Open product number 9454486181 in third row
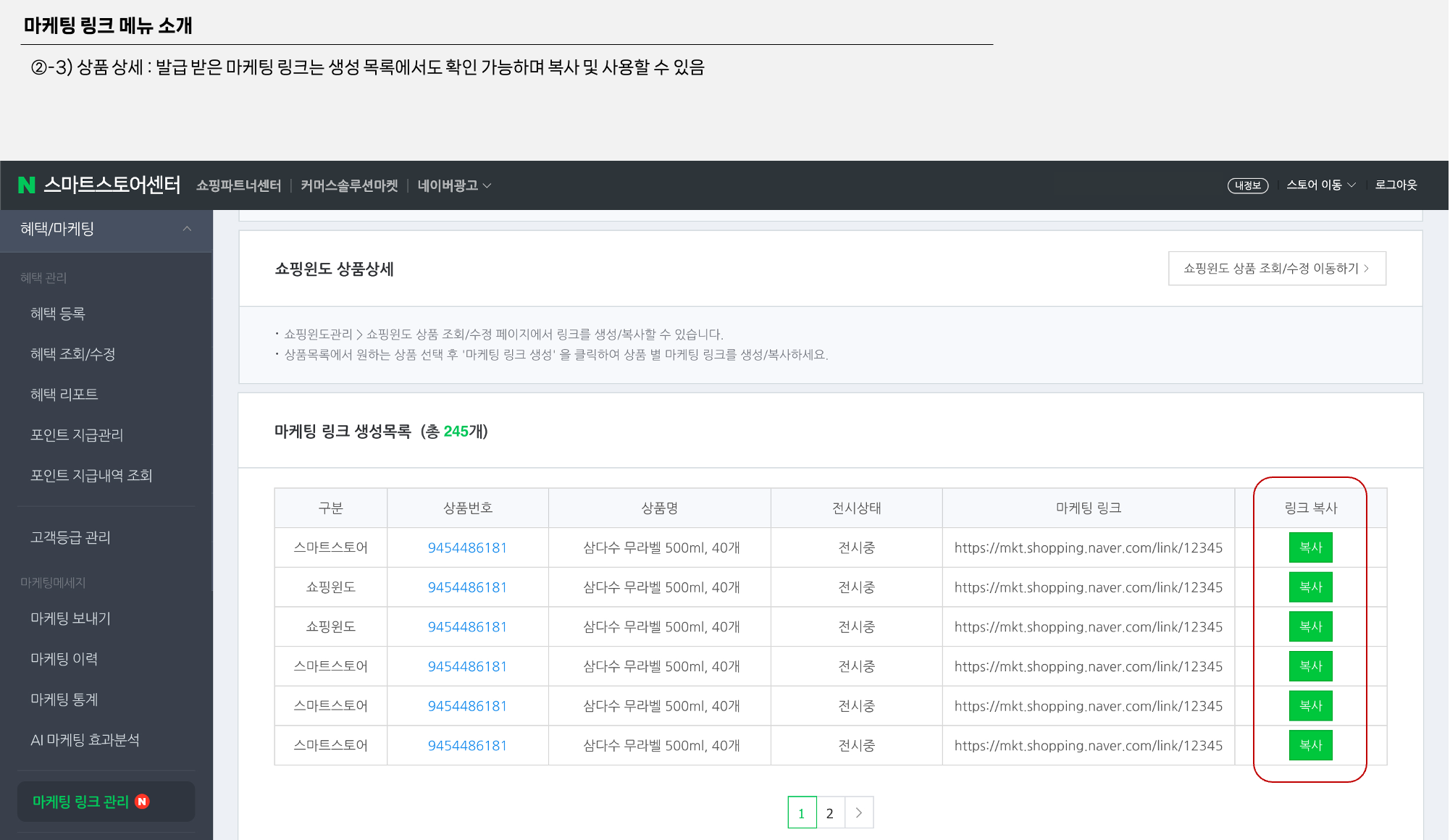 click(467, 627)
